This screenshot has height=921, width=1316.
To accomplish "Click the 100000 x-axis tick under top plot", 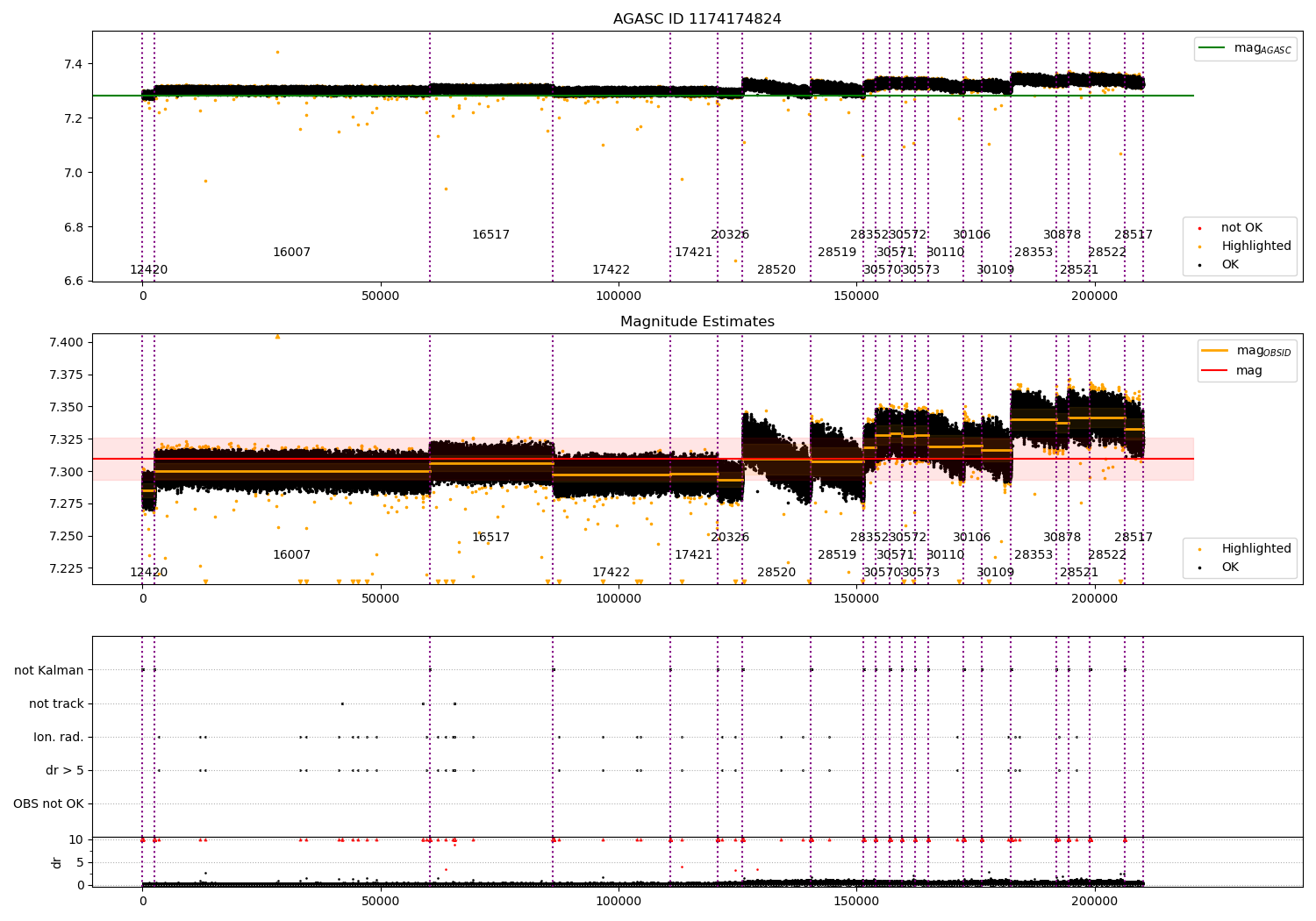I will click(x=619, y=296).
